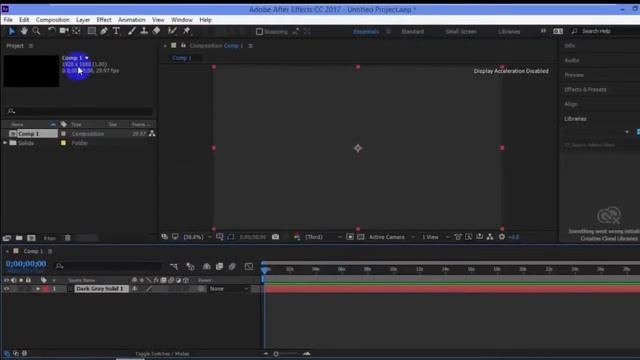
Task: Take a snapshot with the camera icon
Action: click(276, 237)
